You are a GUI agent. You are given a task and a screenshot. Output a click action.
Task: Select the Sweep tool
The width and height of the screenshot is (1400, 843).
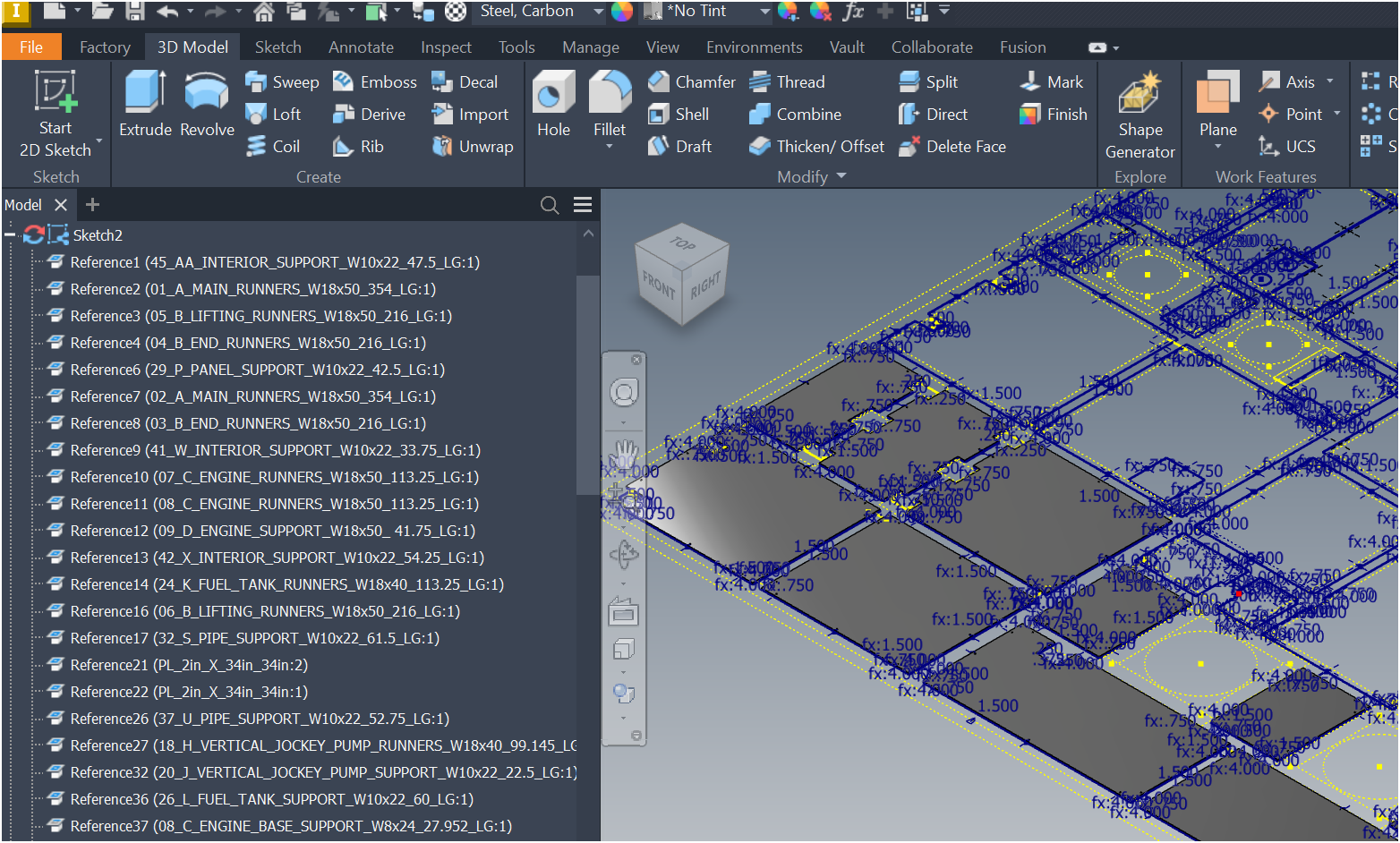[x=282, y=81]
